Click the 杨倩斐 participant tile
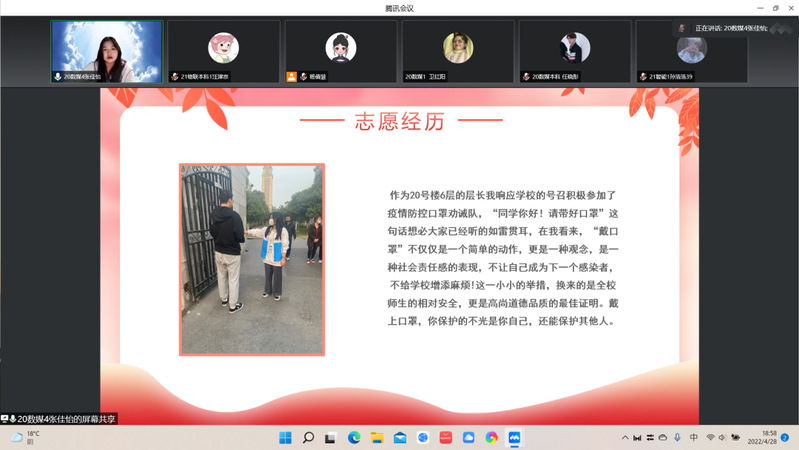799x450 pixels. tap(341, 51)
